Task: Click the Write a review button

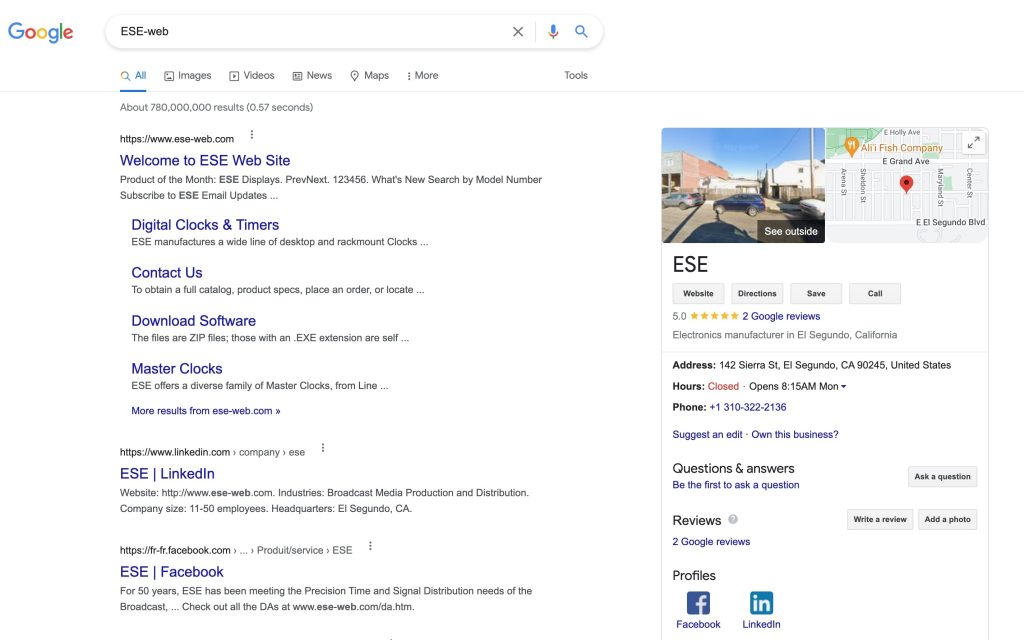Action: pyautogui.click(x=880, y=520)
